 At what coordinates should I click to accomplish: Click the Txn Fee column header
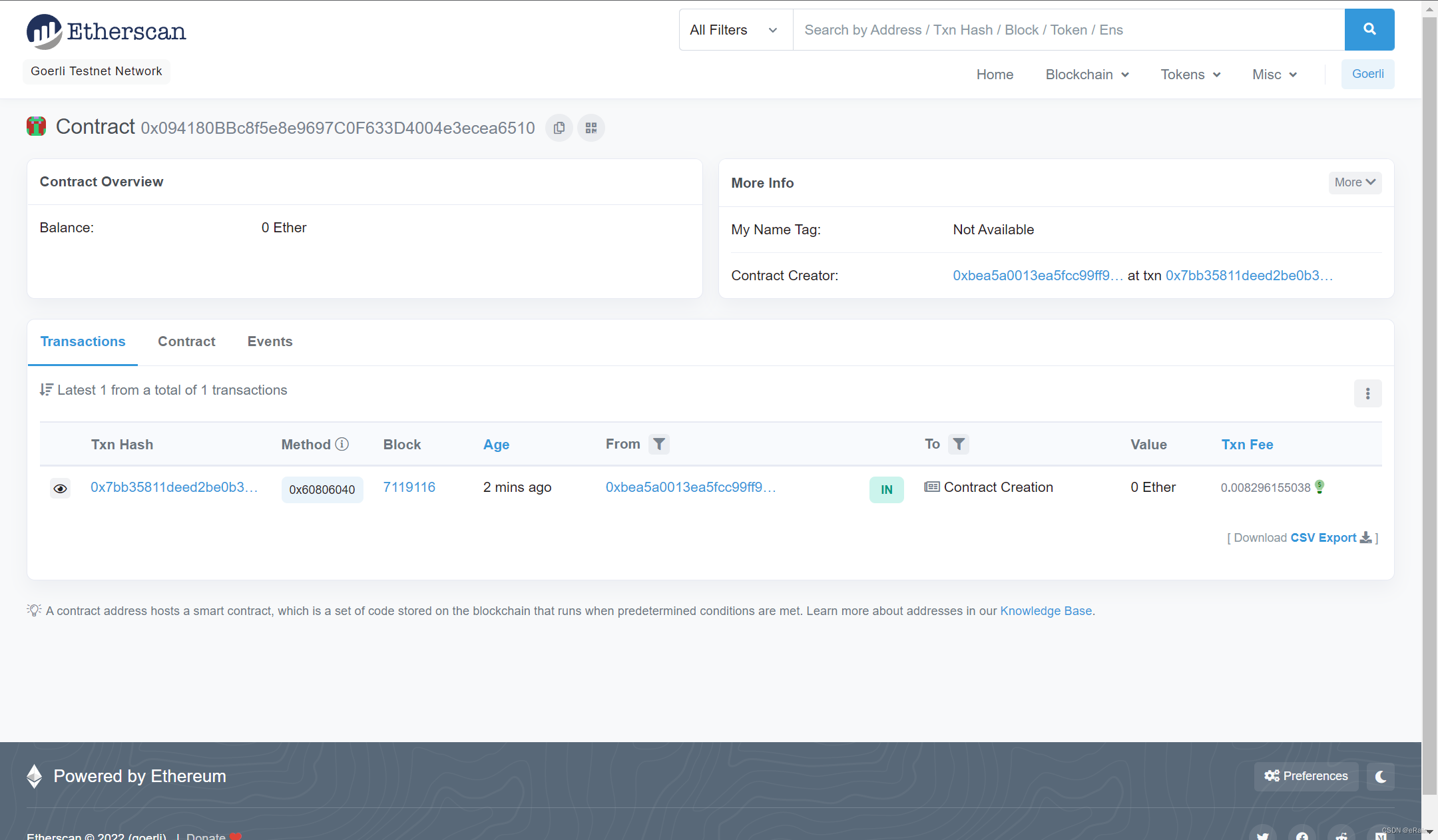click(1247, 445)
